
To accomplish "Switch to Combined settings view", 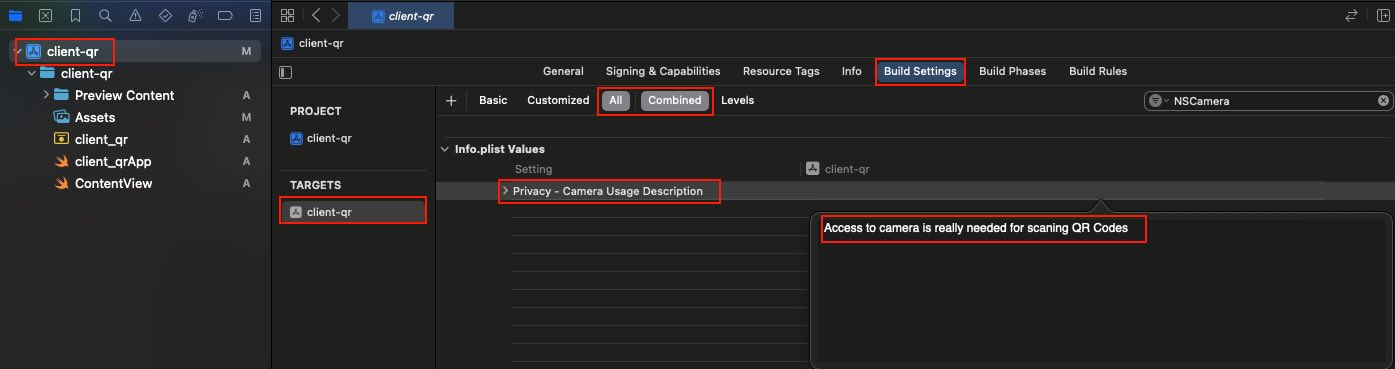I will (x=675, y=100).
